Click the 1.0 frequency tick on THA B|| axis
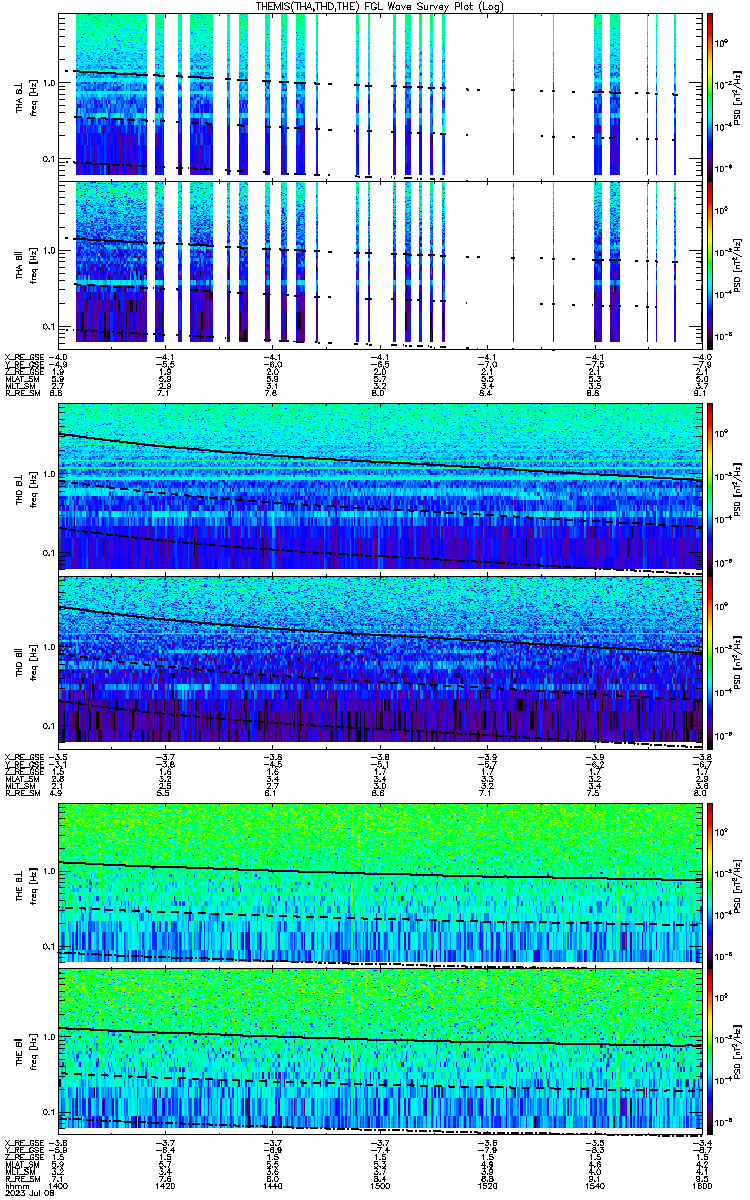The image size is (750, 1200). pyautogui.click(x=50, y=252)
